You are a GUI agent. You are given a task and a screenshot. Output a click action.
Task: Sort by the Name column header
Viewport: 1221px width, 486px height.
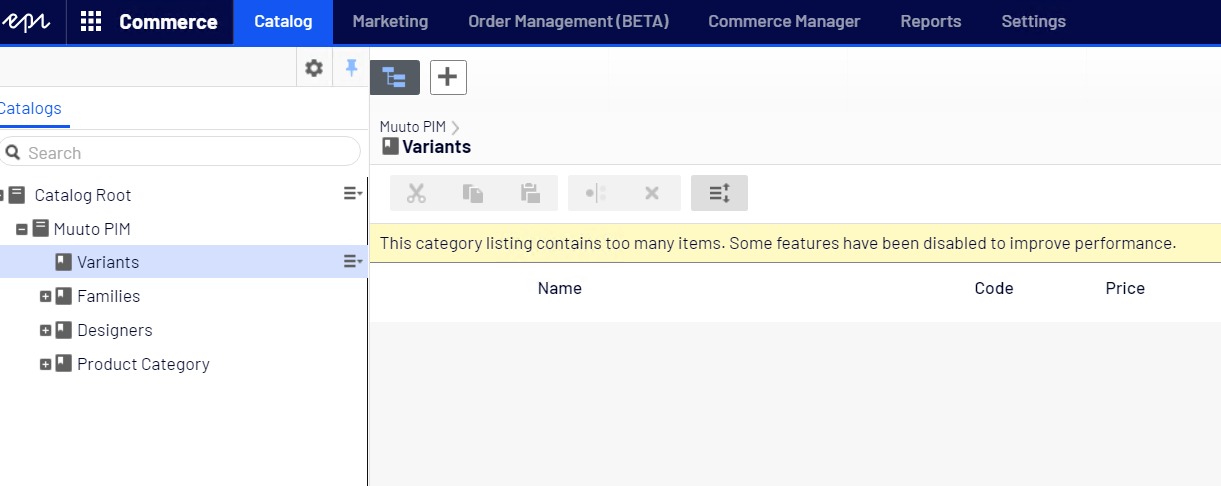(559, 288)
